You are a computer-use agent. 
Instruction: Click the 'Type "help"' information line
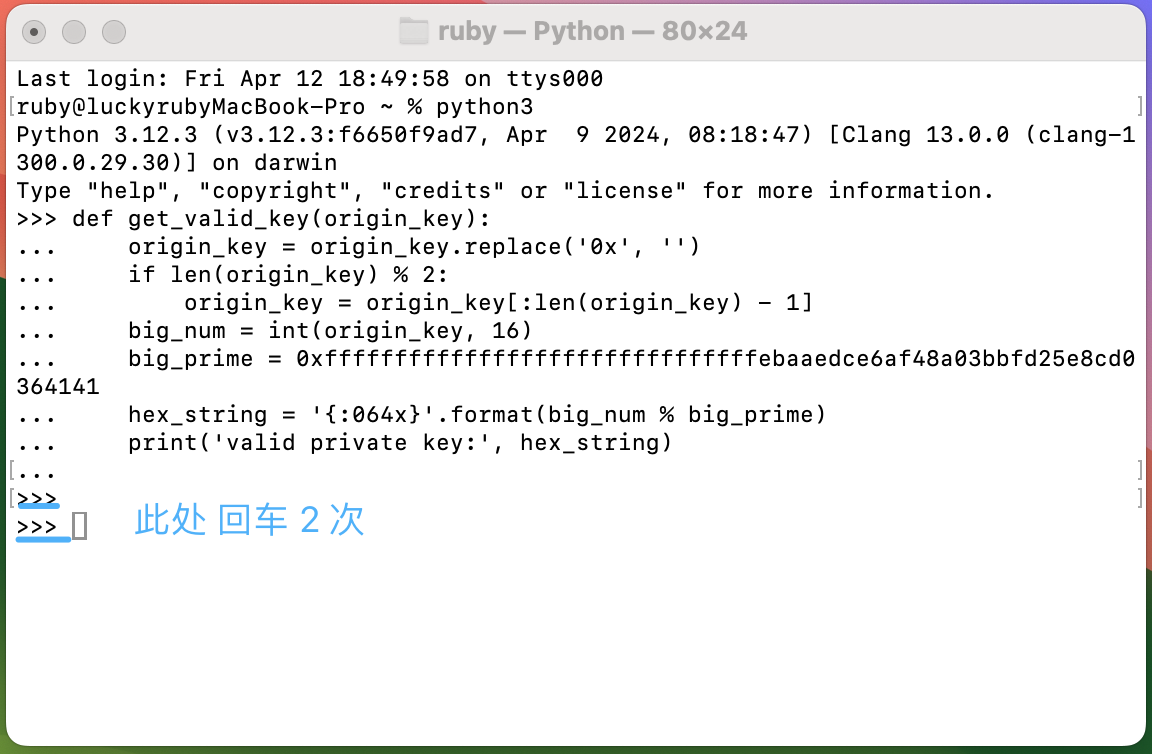point(505,190)
